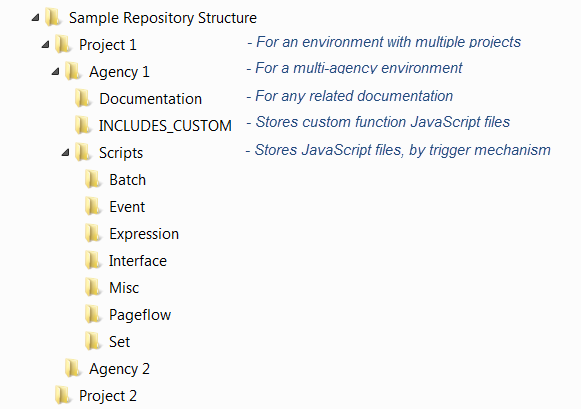581x409 pixels.
Task: Collapse the Agency 1 disclosure triangle
Action: click(x=56, y=72)
